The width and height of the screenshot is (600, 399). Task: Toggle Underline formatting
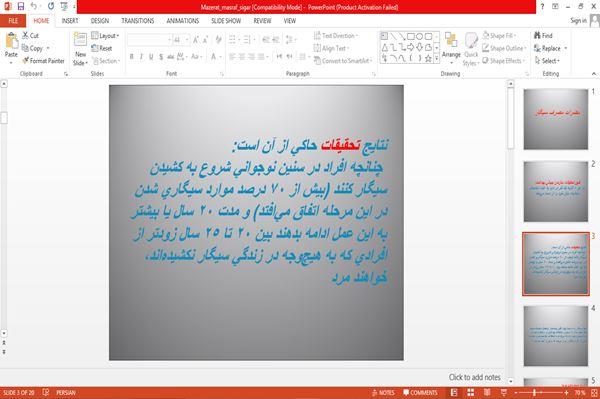151,57
